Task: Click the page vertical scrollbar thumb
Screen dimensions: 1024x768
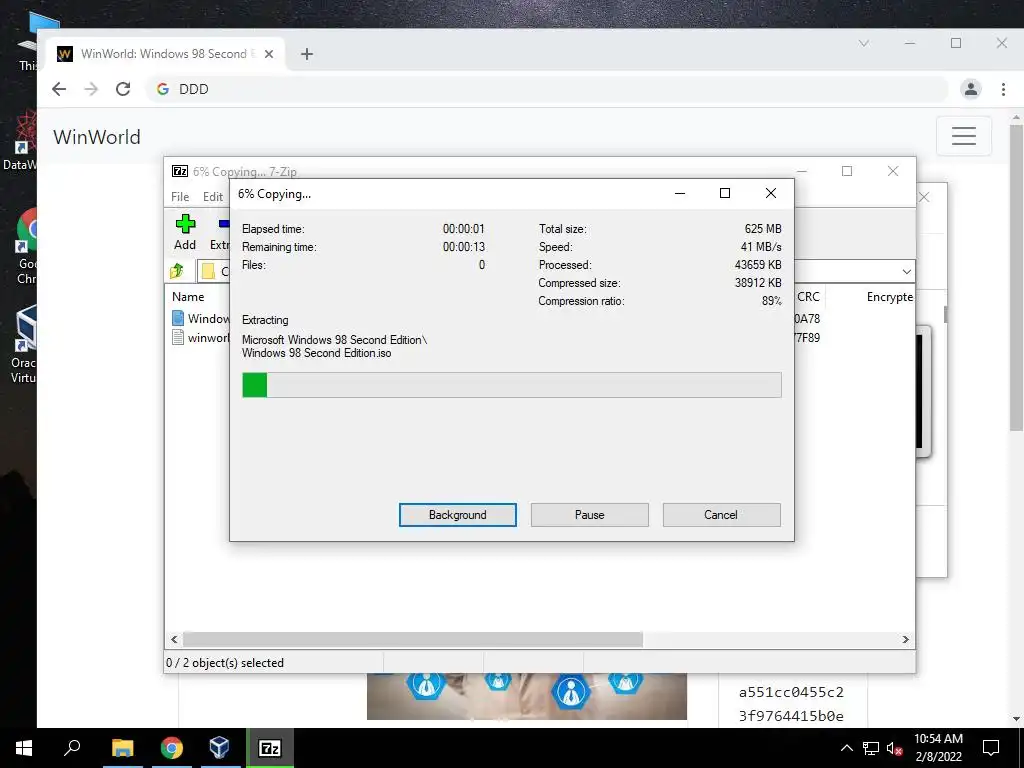Action: click(1016, 277)
